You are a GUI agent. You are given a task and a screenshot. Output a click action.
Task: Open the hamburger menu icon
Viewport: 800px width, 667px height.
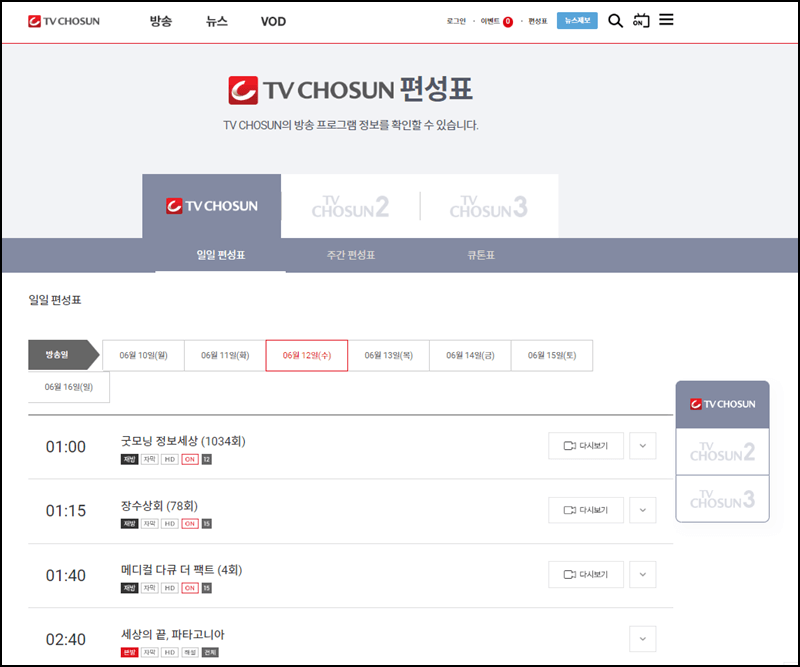pyautogui.click(x=665, y=19)
